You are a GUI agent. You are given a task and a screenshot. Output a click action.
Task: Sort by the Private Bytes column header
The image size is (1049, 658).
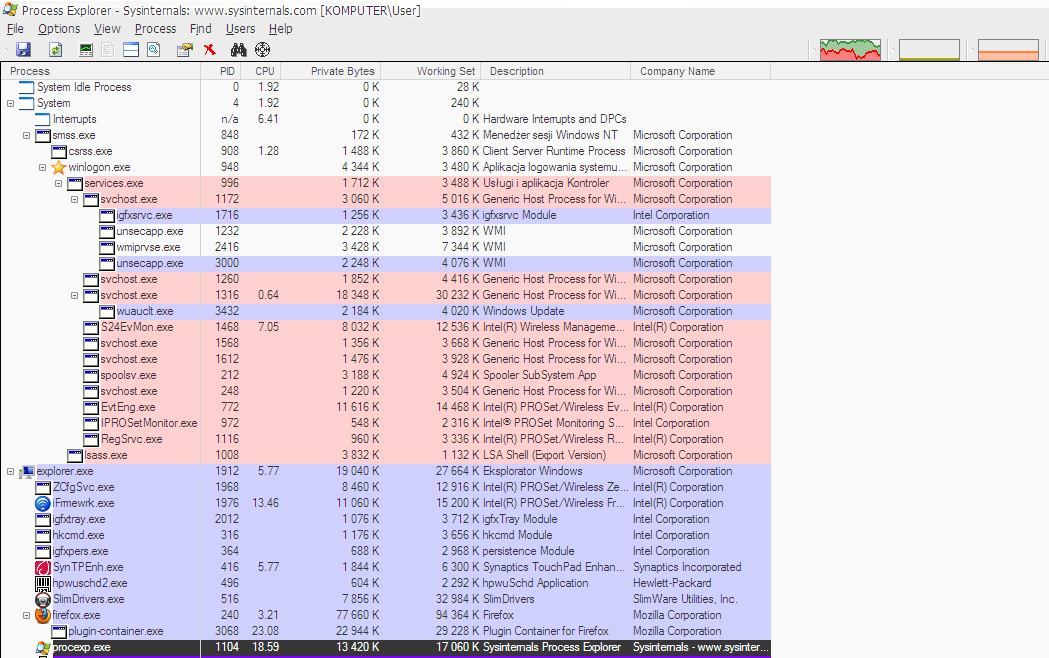click(x=331, y=71)
